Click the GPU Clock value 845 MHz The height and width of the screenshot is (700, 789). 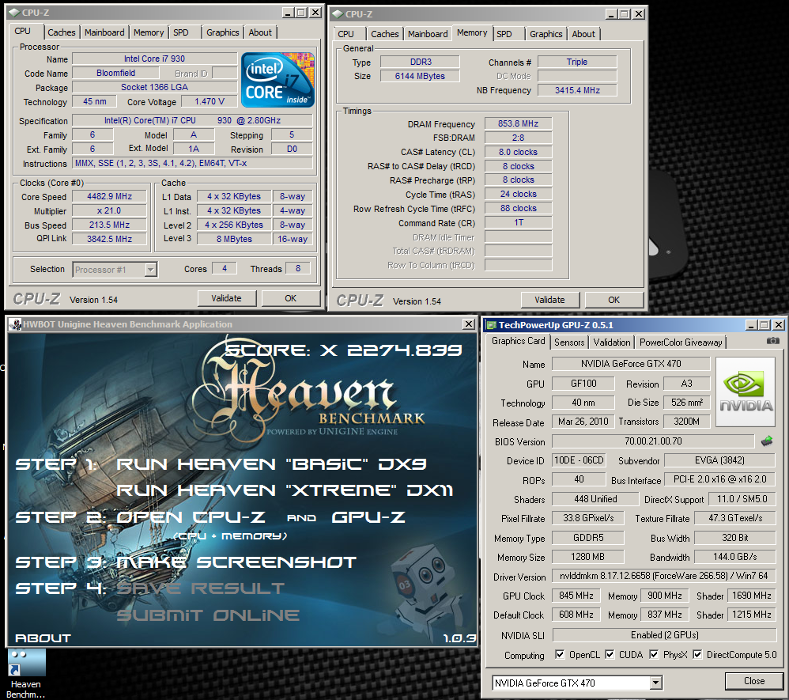(576, 596)
